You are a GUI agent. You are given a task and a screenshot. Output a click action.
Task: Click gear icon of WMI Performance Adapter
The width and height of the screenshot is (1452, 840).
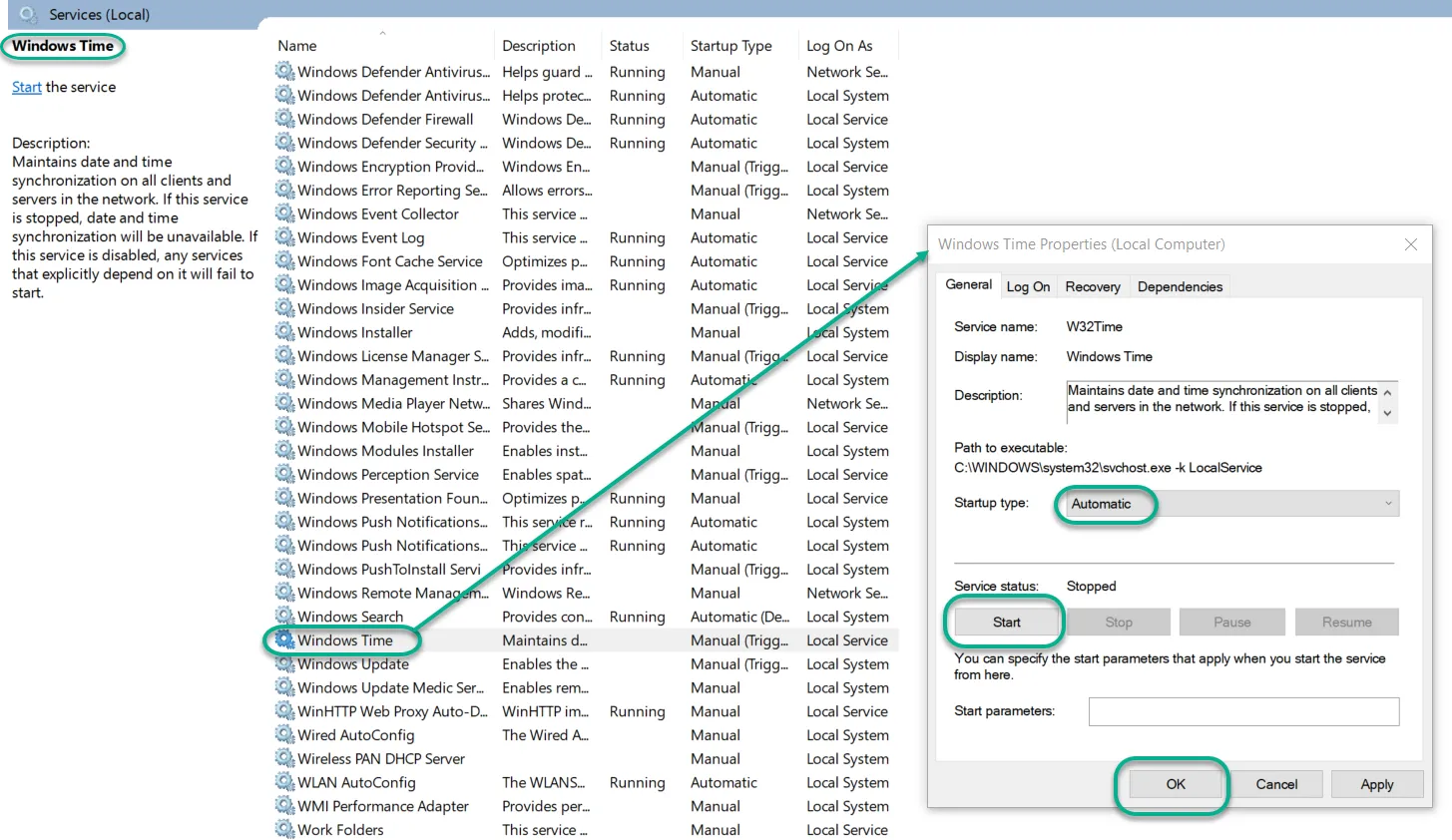[285, 805]
